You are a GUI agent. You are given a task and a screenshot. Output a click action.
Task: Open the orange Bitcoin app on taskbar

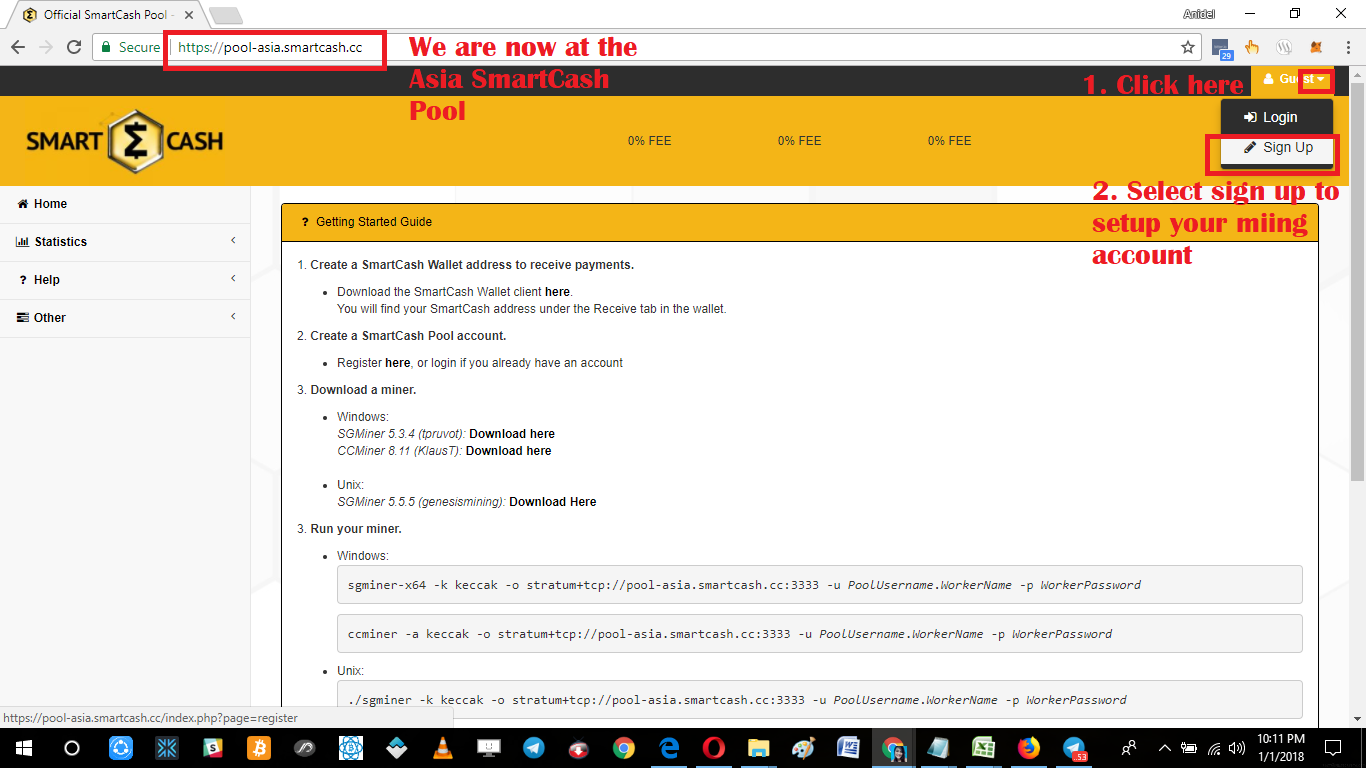click(259, 747)
